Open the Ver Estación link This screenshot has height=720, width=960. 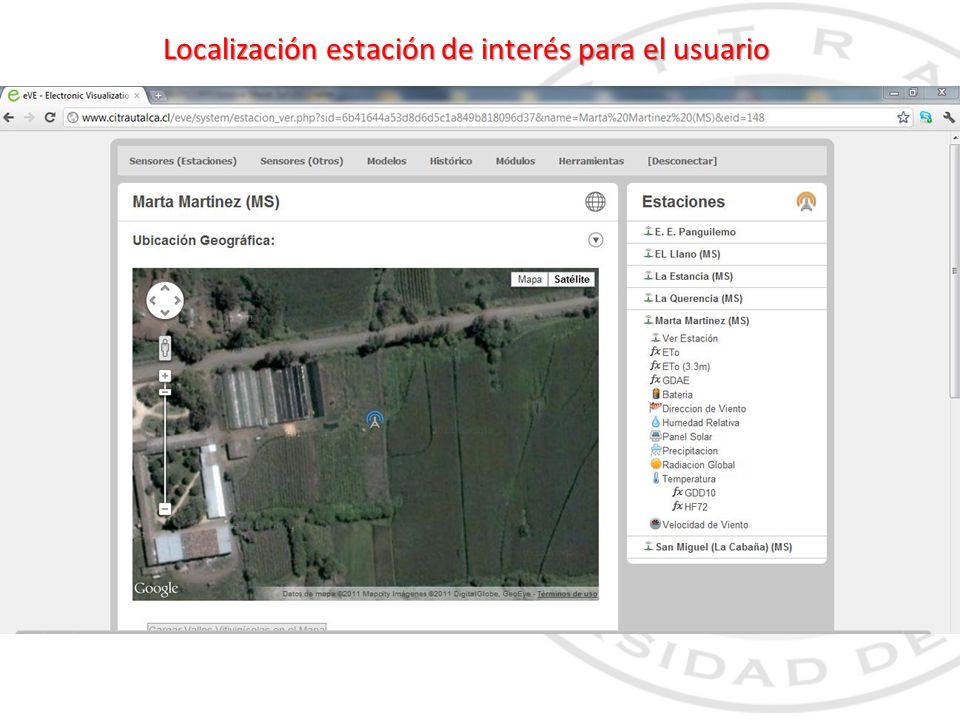(x=689, y=338)
